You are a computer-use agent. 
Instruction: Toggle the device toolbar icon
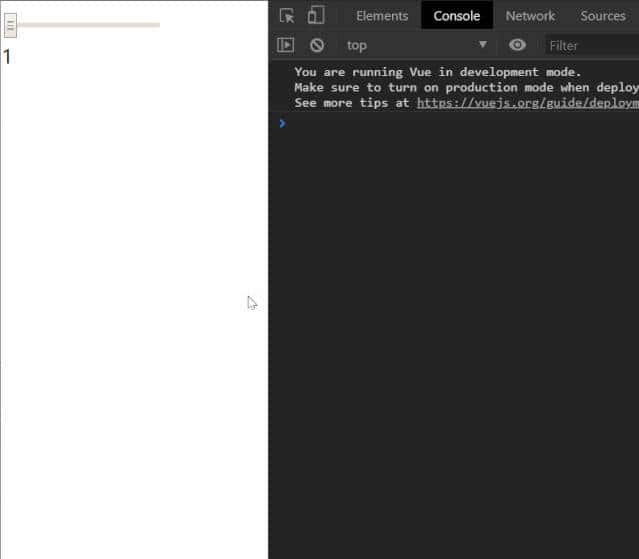[316, 15]
